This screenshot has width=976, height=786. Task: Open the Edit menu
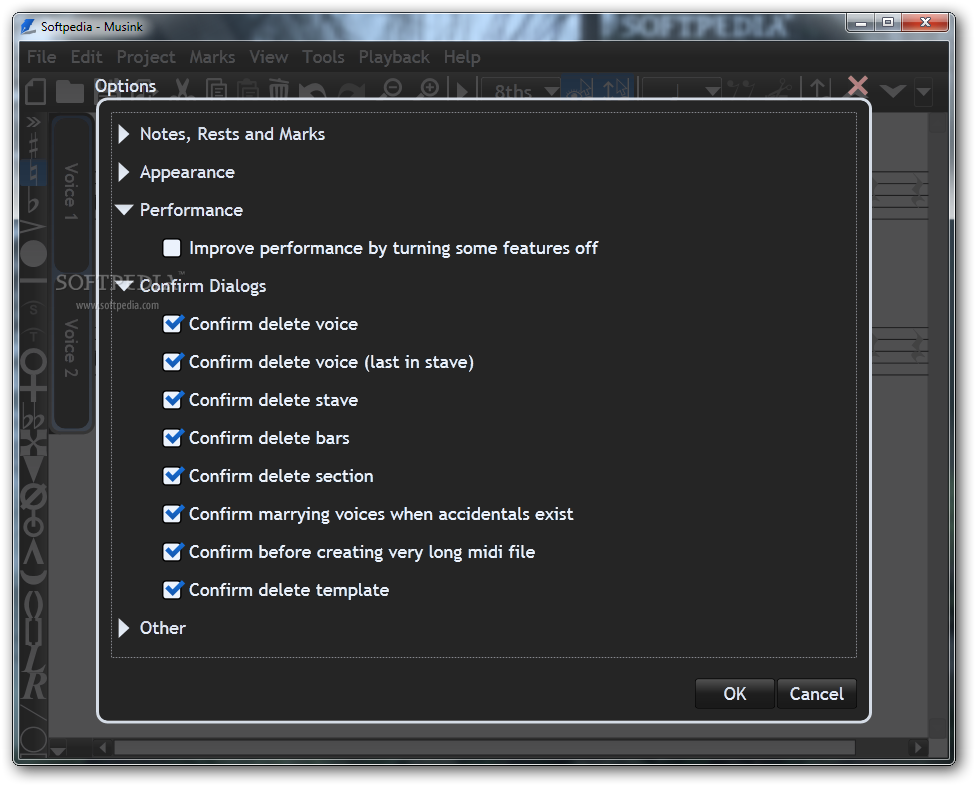pyautogui.click(x=87, y=57)
